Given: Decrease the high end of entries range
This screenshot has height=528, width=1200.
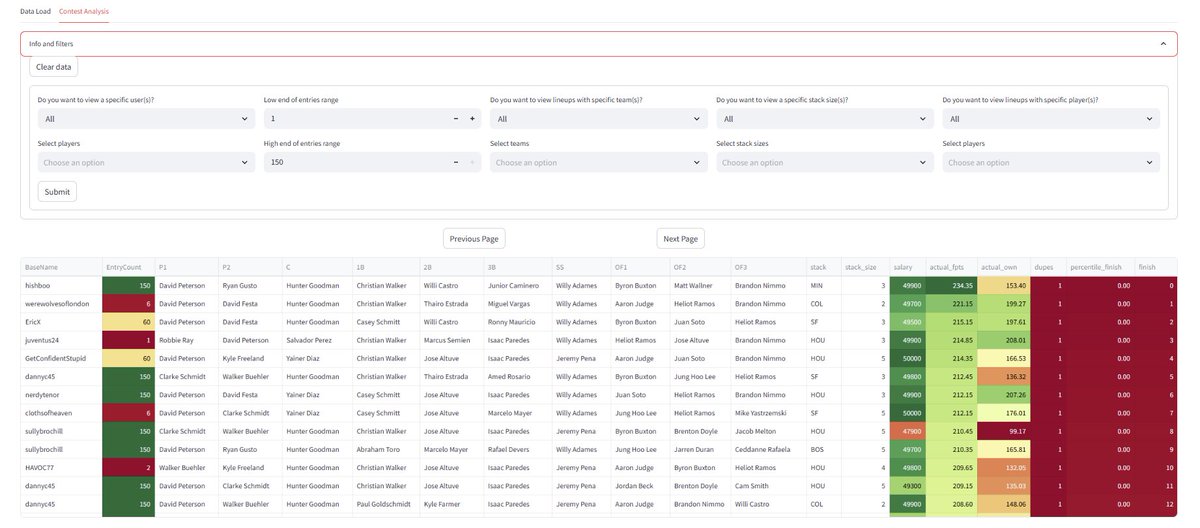Looking at the screenshot, I should [x=456, y=162].
